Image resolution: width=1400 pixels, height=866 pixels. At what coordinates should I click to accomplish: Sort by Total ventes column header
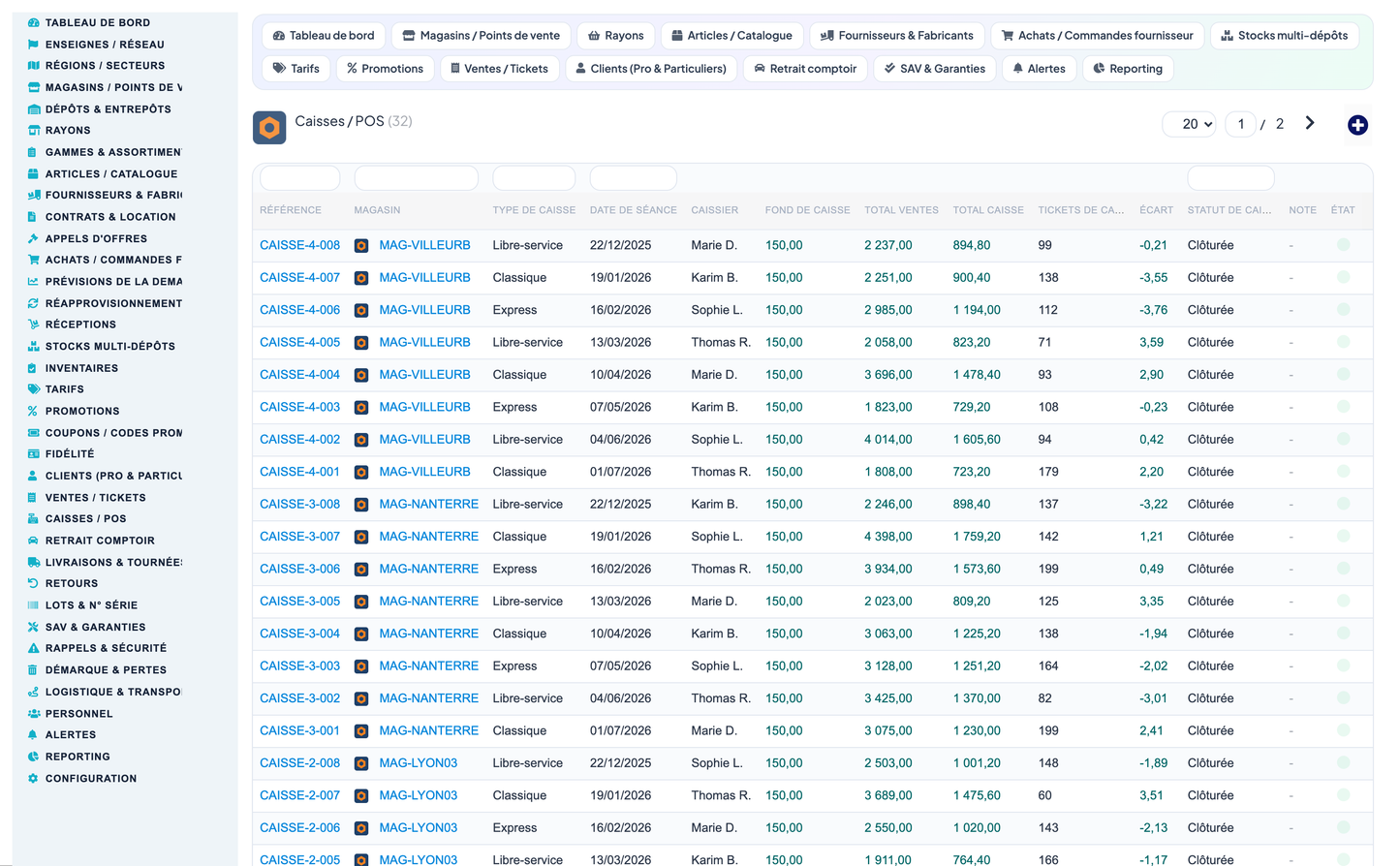(x=901, y=210)
